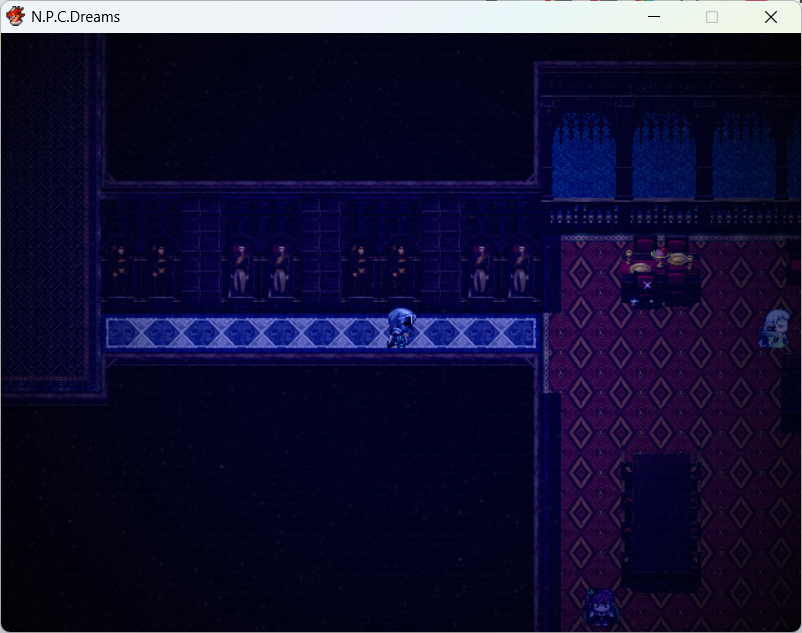Click the N.P.C.Dreams app icon in title bar
Image resolution: width=802 pixels, height=633 pixels.
(15, 16)
